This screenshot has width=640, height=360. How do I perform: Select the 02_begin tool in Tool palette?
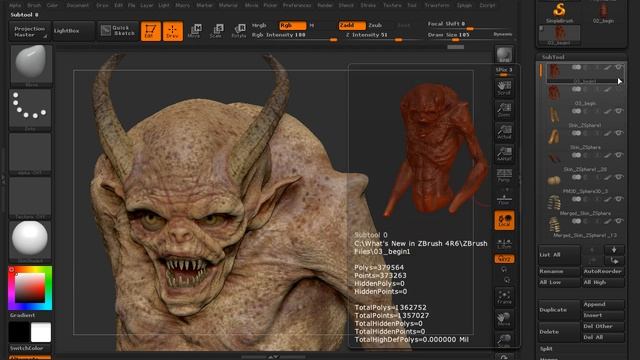point(603,12)
